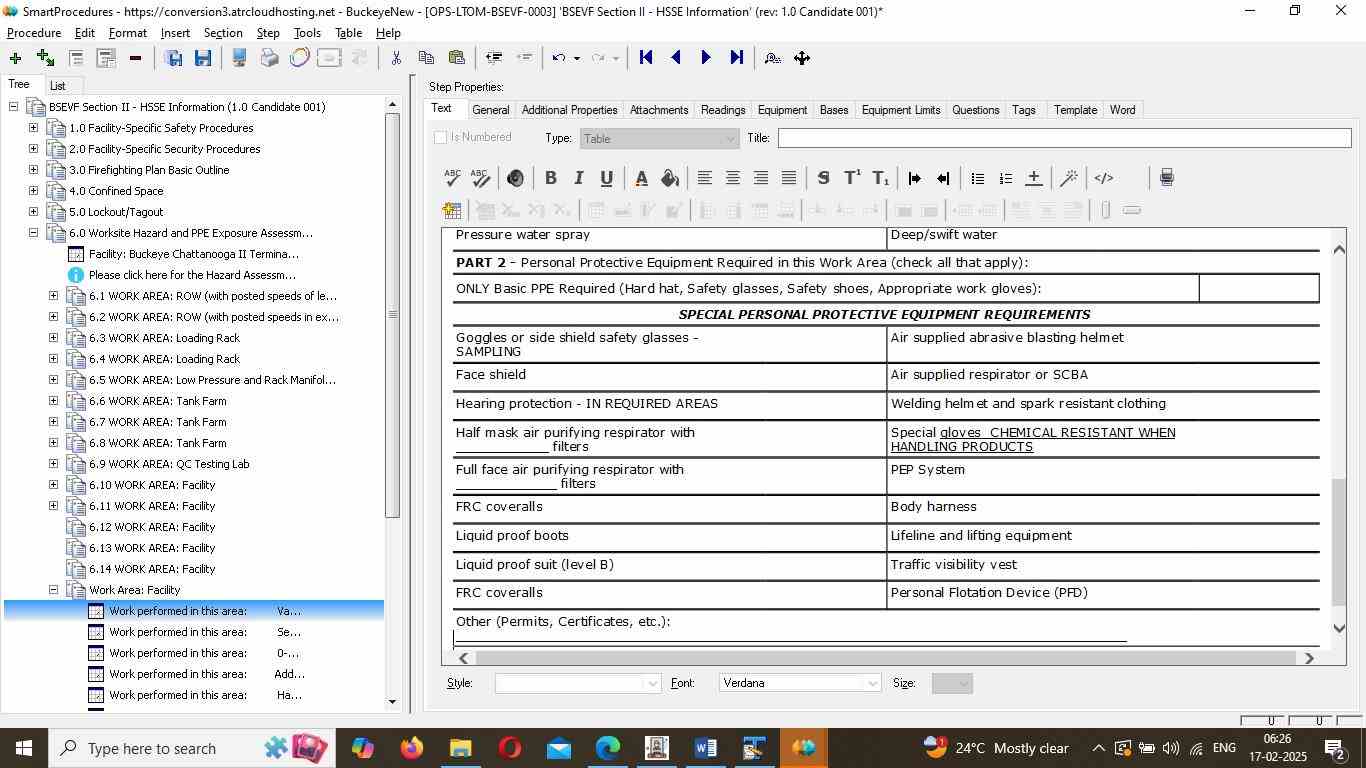This screenshot has width=1366, height=768.
Task: Open the Questions tab
Action: (x=975, y=110)
